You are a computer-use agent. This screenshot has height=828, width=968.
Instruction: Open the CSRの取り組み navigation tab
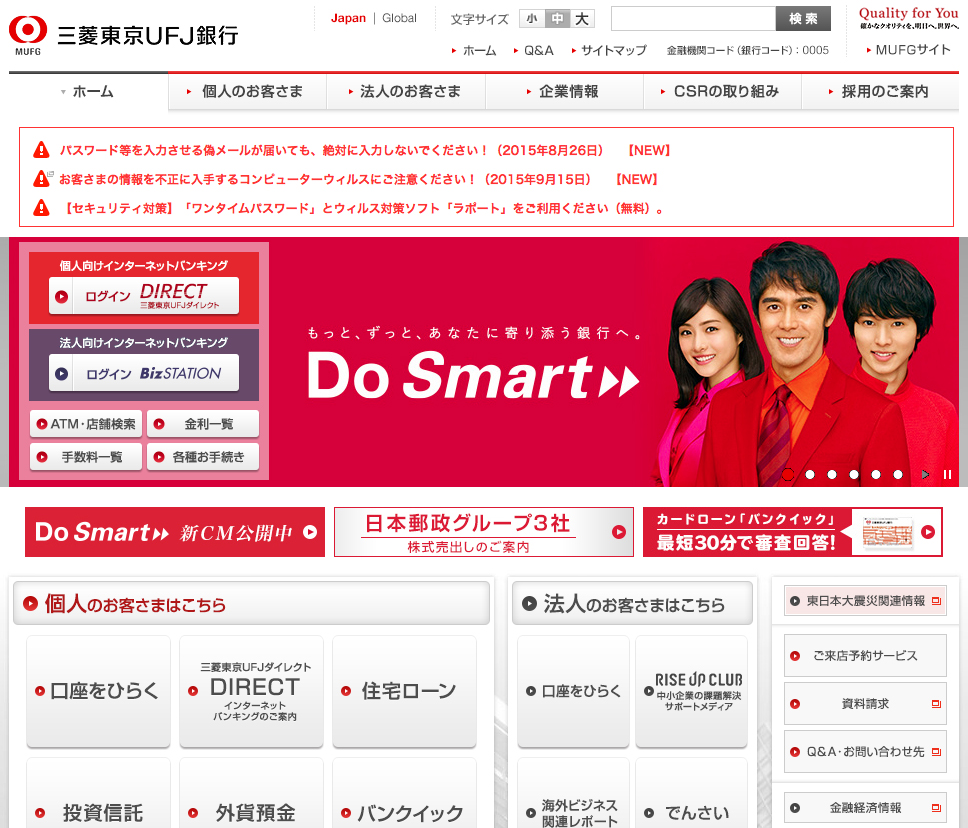point(722,91)
